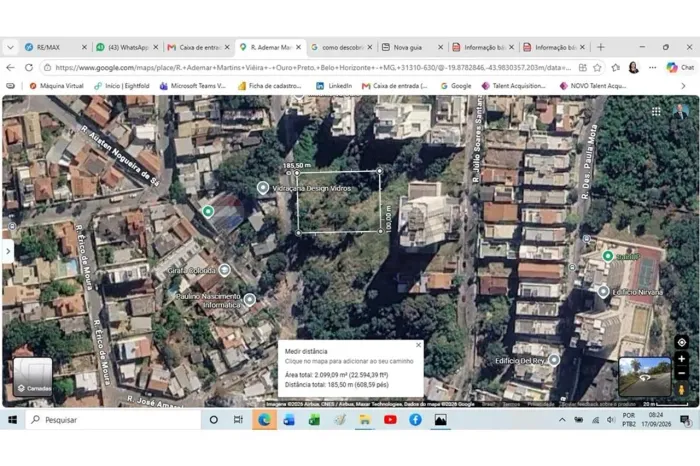Screen dimensions: 700x466
Task: Open the Microsoft Teams bookmark
Action: tap(193, 86)
